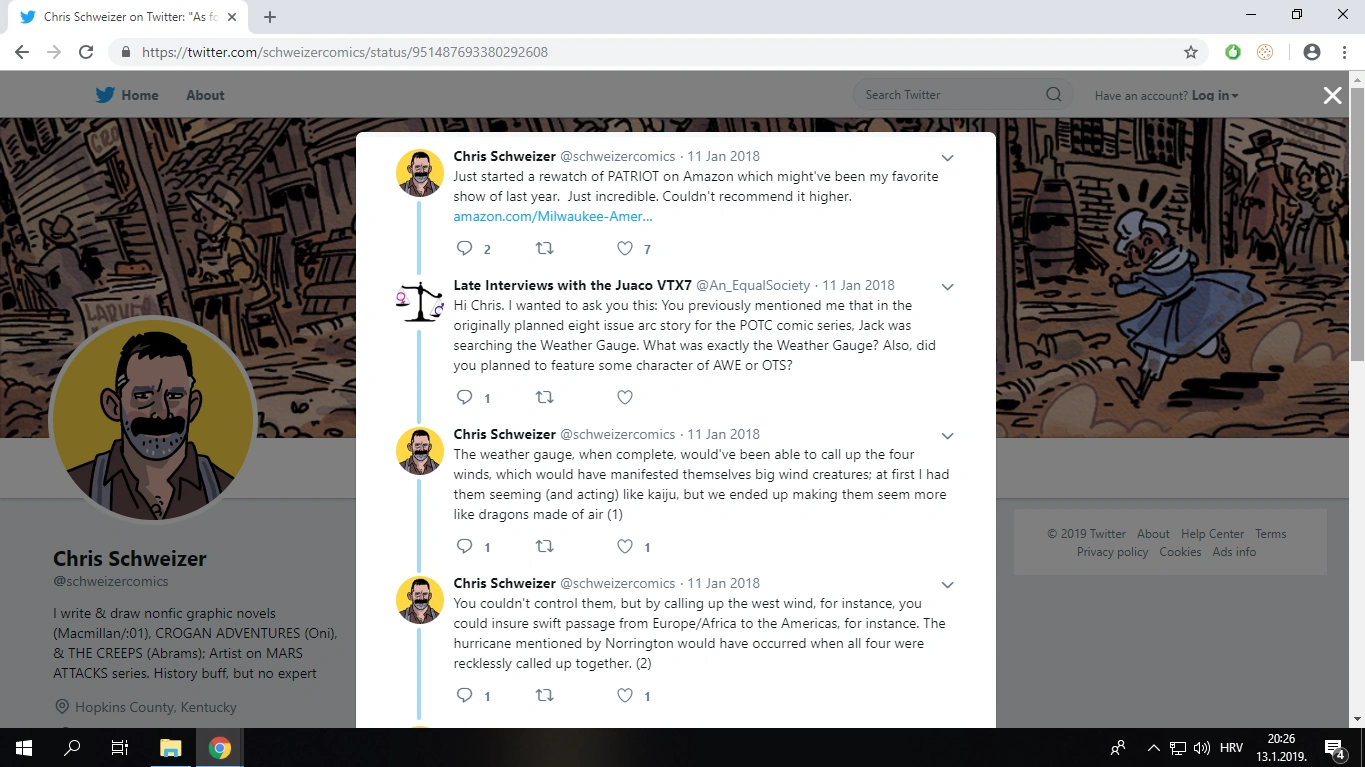Click the Twitter search magnifier icon

(1053, 95)
